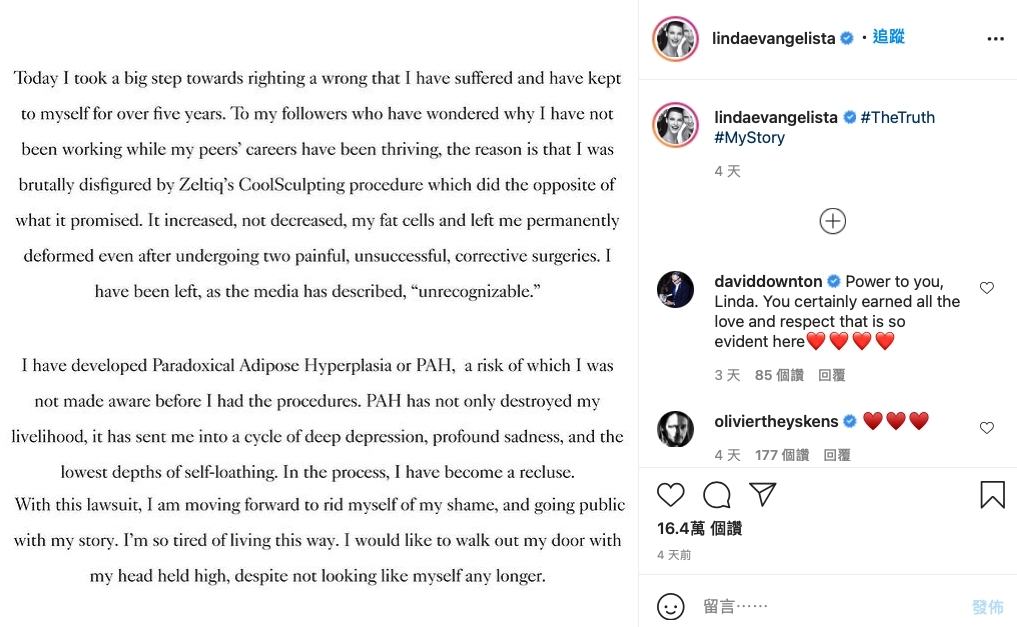
Task: Open the #TheTruth hashtag
Action: pos(897,117)
